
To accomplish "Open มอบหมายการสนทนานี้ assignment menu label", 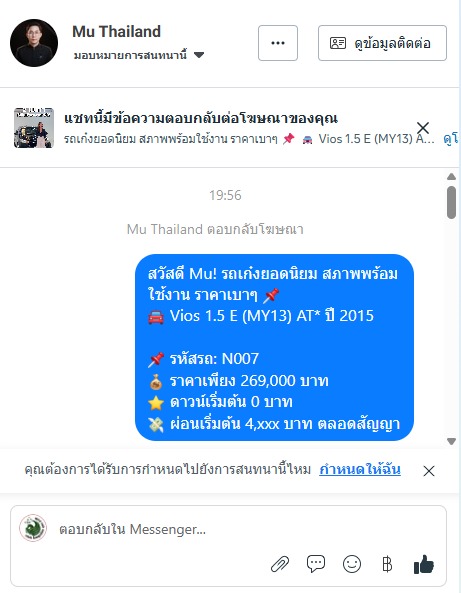I will coord(130,56).
